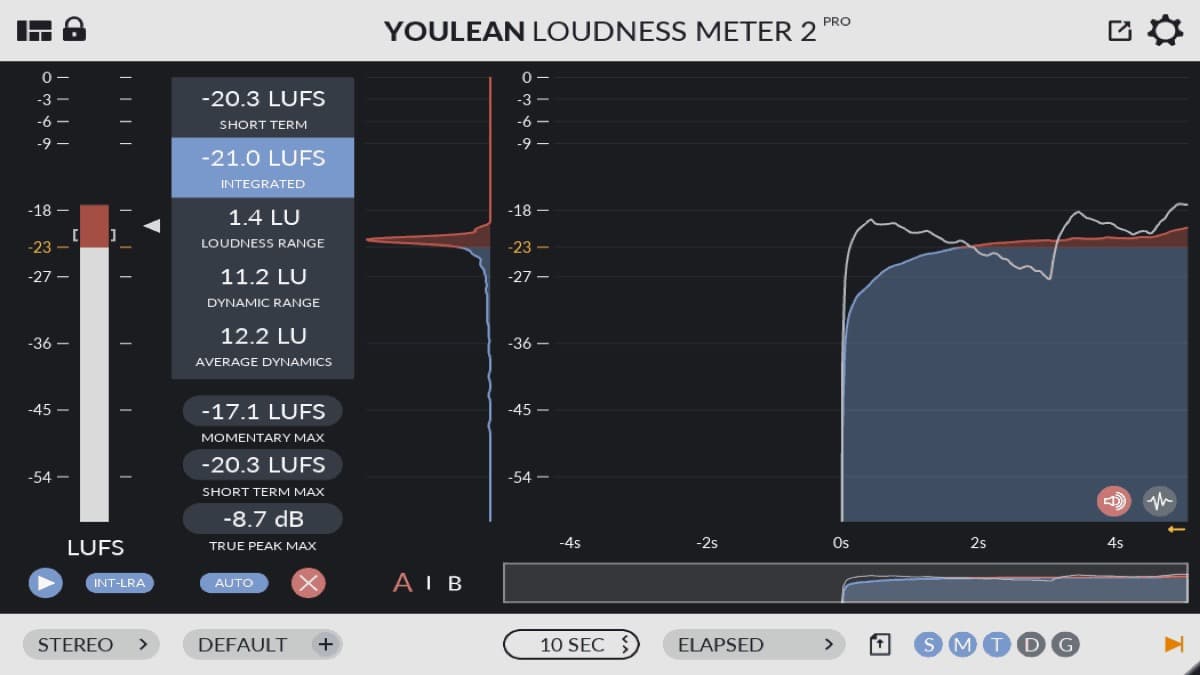Viewport: 1200px width, 675px height.
Task: Click the mini timeline overview strip
Action: pos(846,583)
